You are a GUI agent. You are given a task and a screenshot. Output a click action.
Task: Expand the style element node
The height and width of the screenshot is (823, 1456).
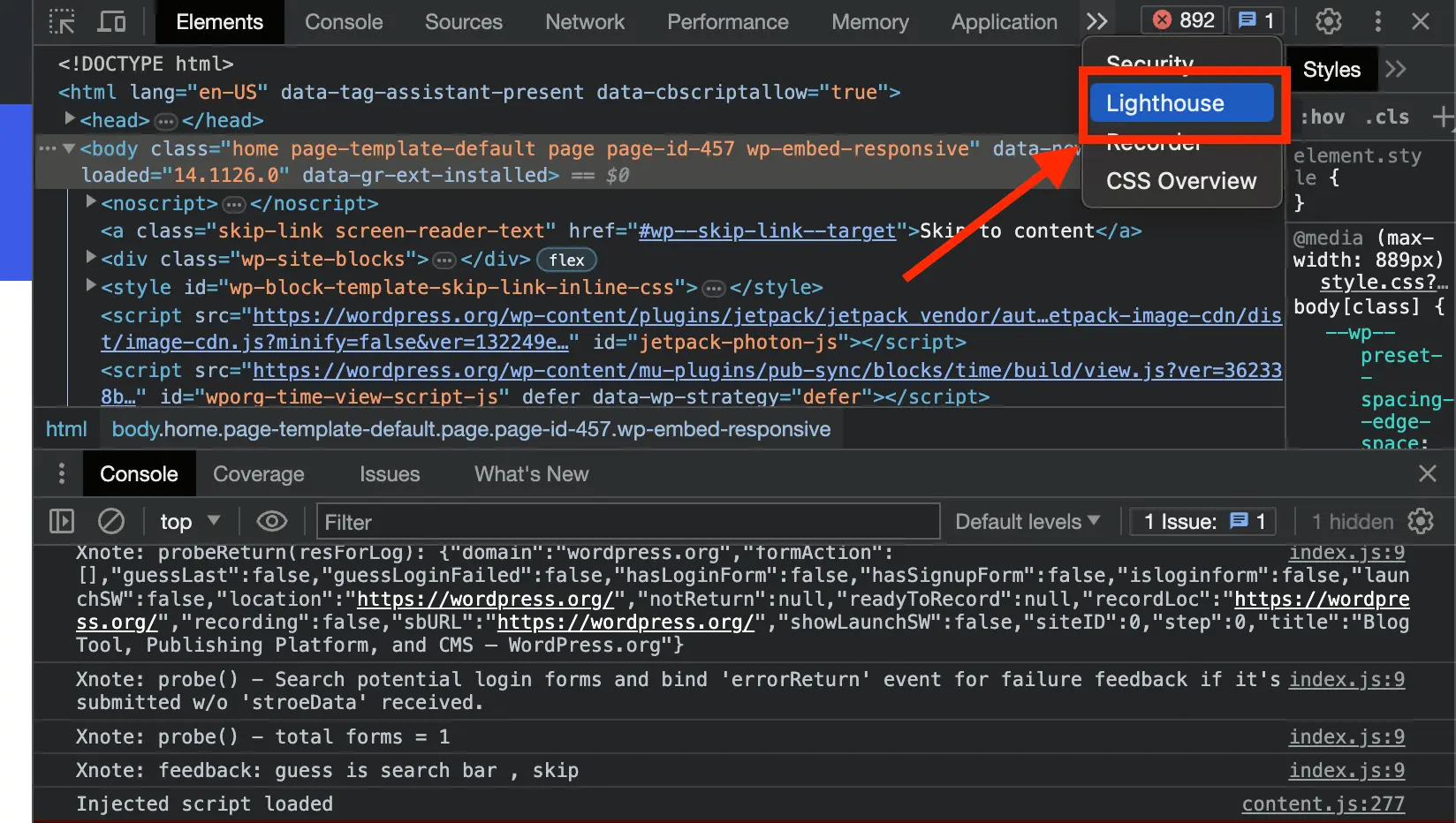(91, 285)
